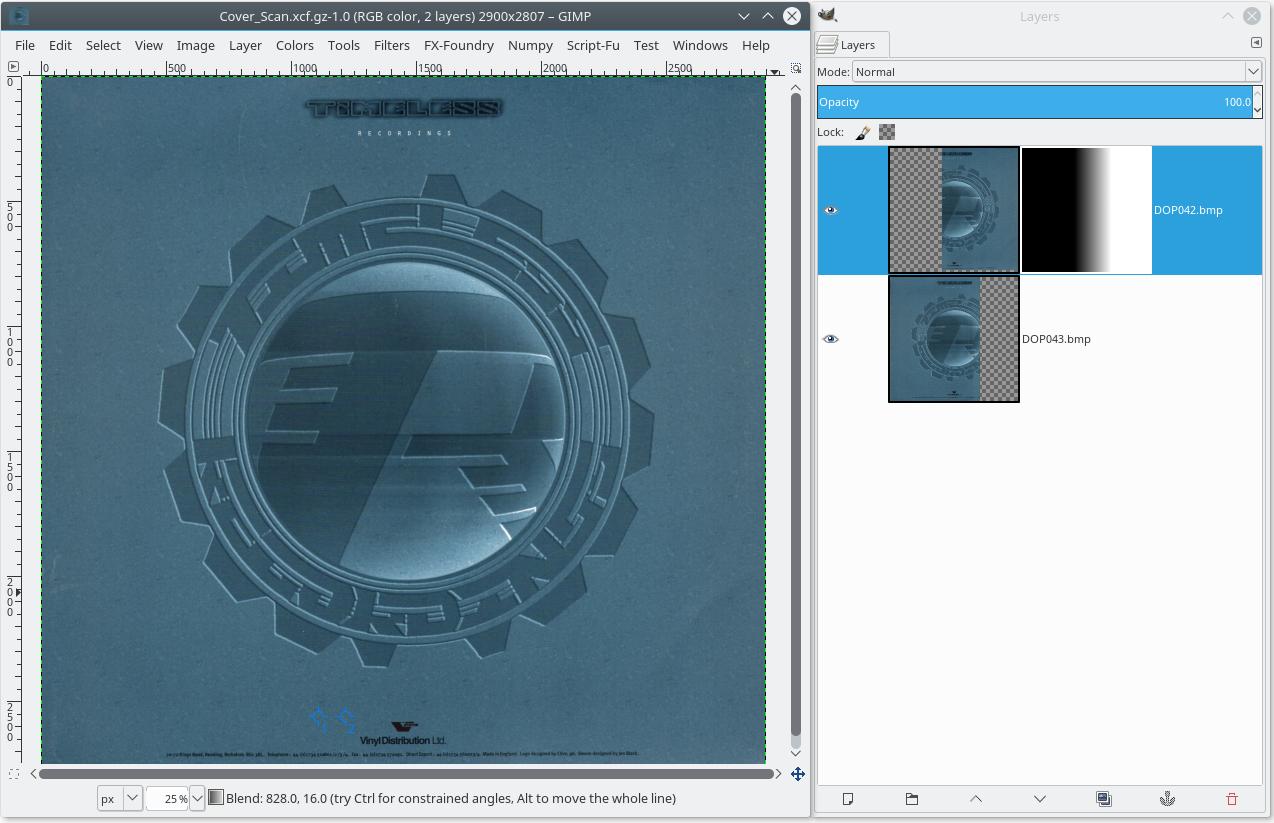
Task: Open the Select menu
Action: pyautogui.click(x=103, y=45)
